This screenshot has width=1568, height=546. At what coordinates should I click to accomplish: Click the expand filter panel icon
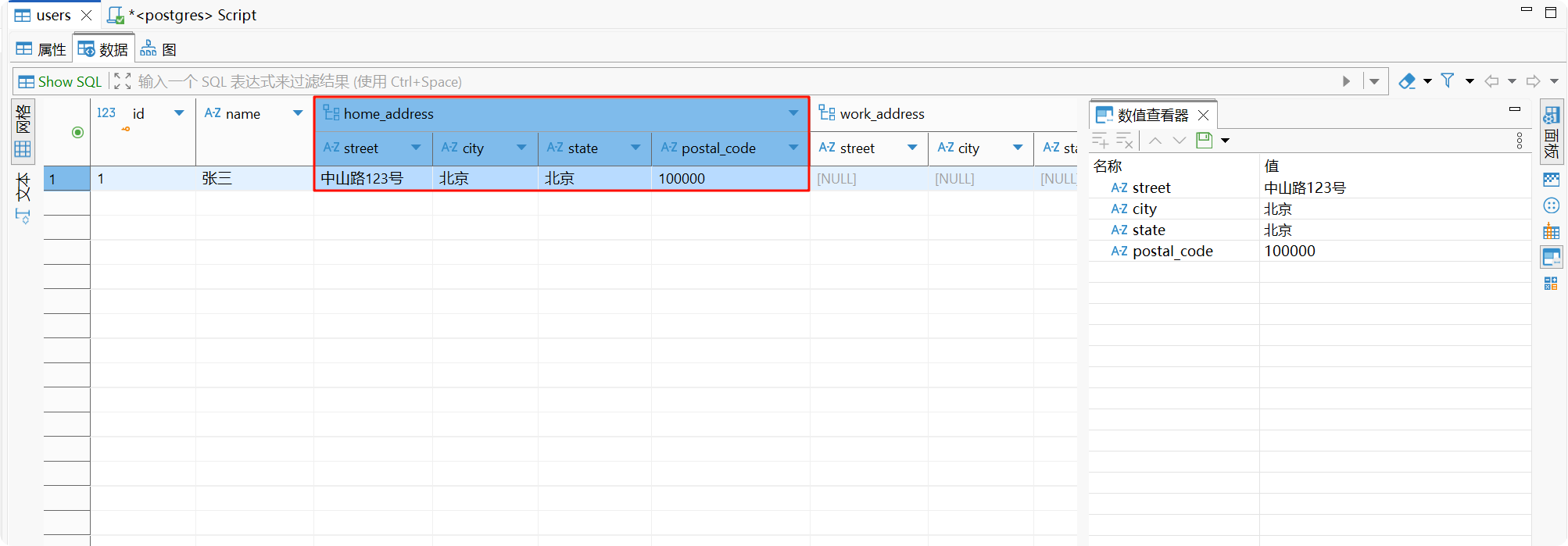pos(122,81)
